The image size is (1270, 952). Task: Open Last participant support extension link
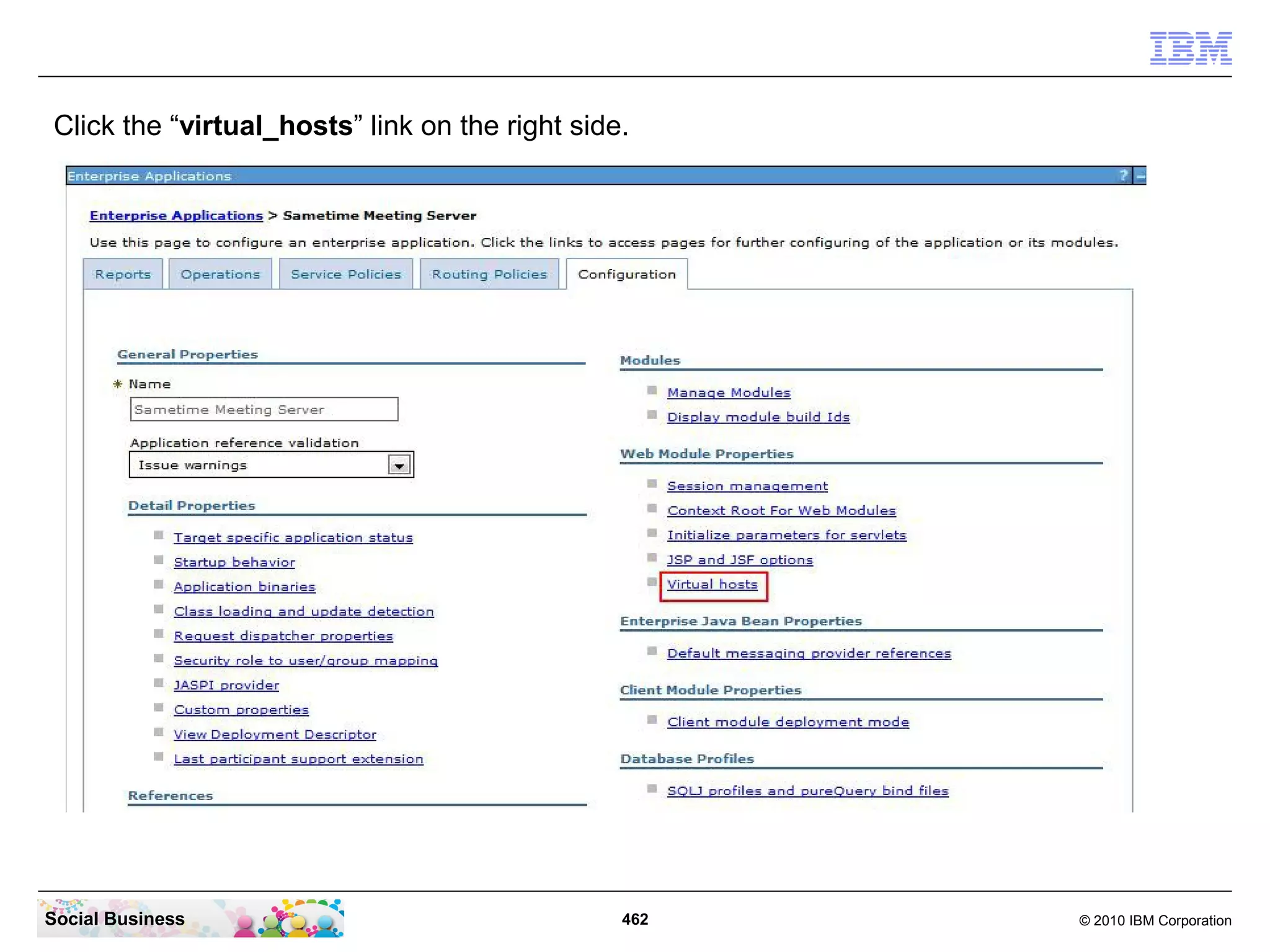[x=298, y=759]
